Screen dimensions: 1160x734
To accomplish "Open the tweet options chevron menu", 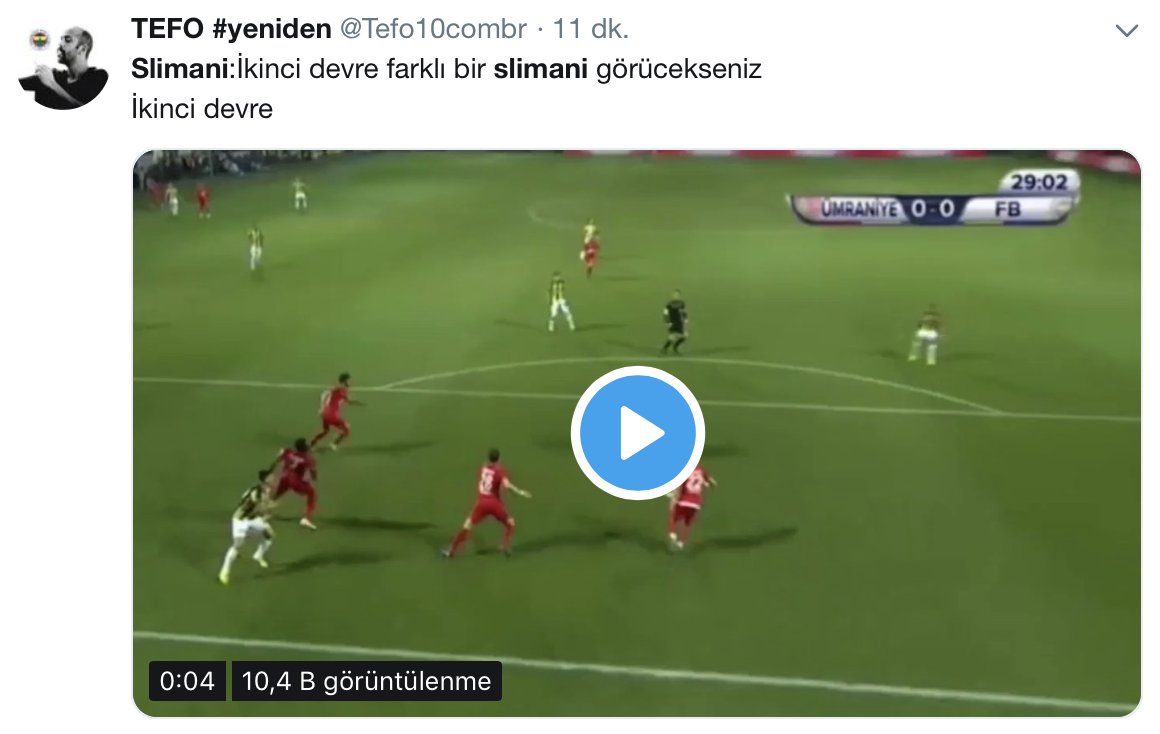I will coord(1126,30).
